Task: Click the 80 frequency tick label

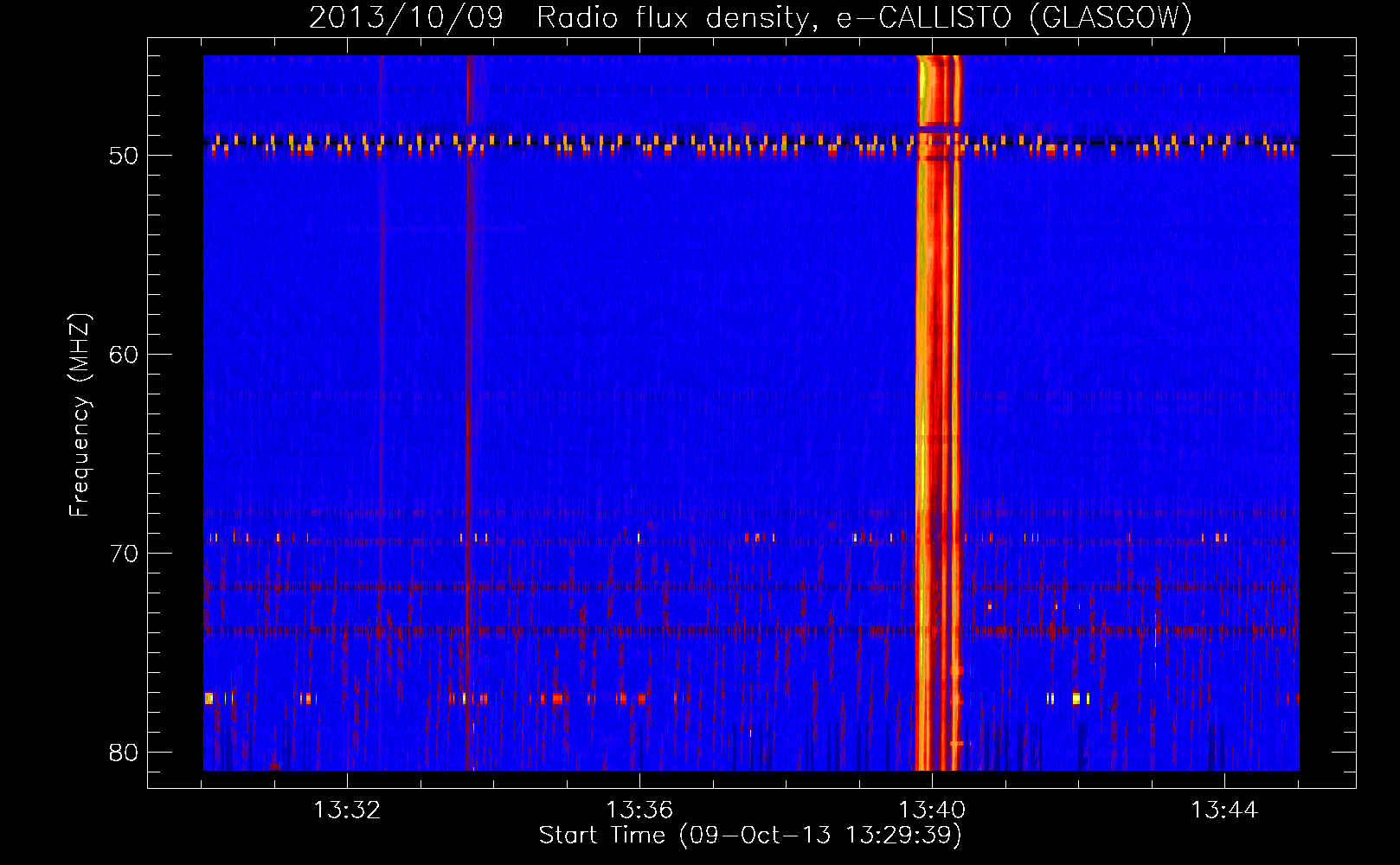Action: click(124, 753)
